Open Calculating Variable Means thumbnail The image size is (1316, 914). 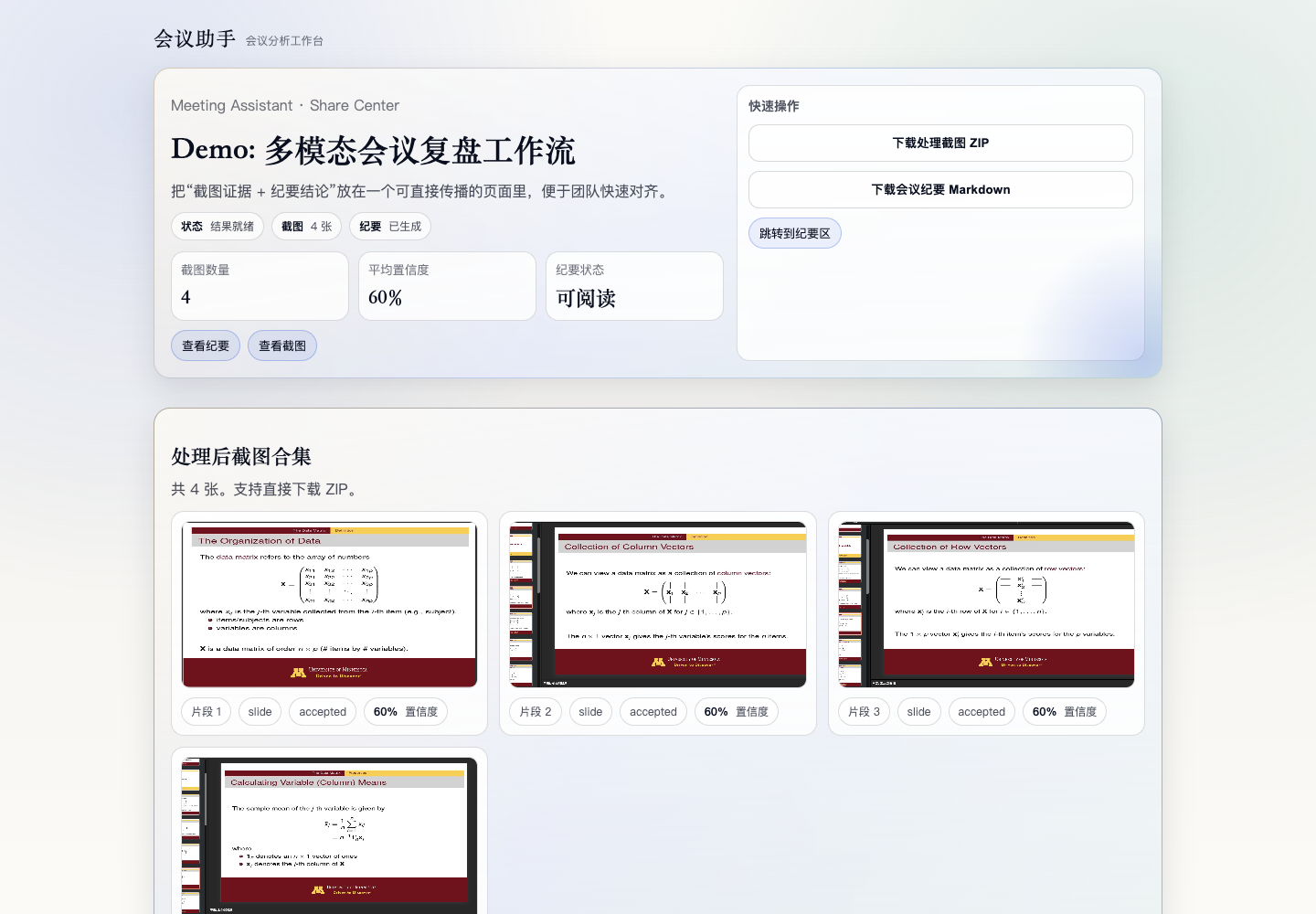tap(329, 835)
